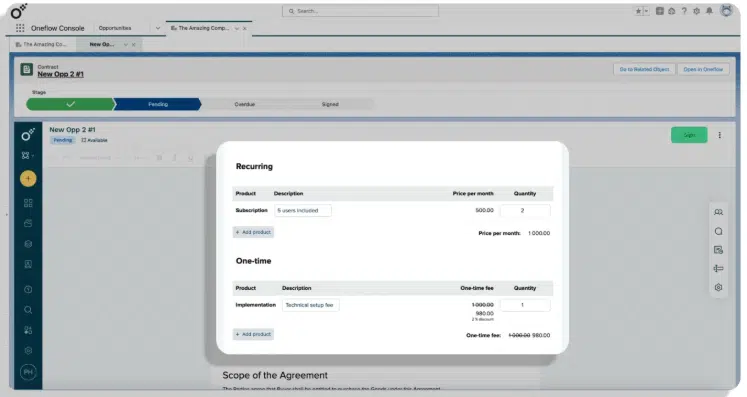
Task: Click the green Contract record icon
Action: (x=27, y=70)
